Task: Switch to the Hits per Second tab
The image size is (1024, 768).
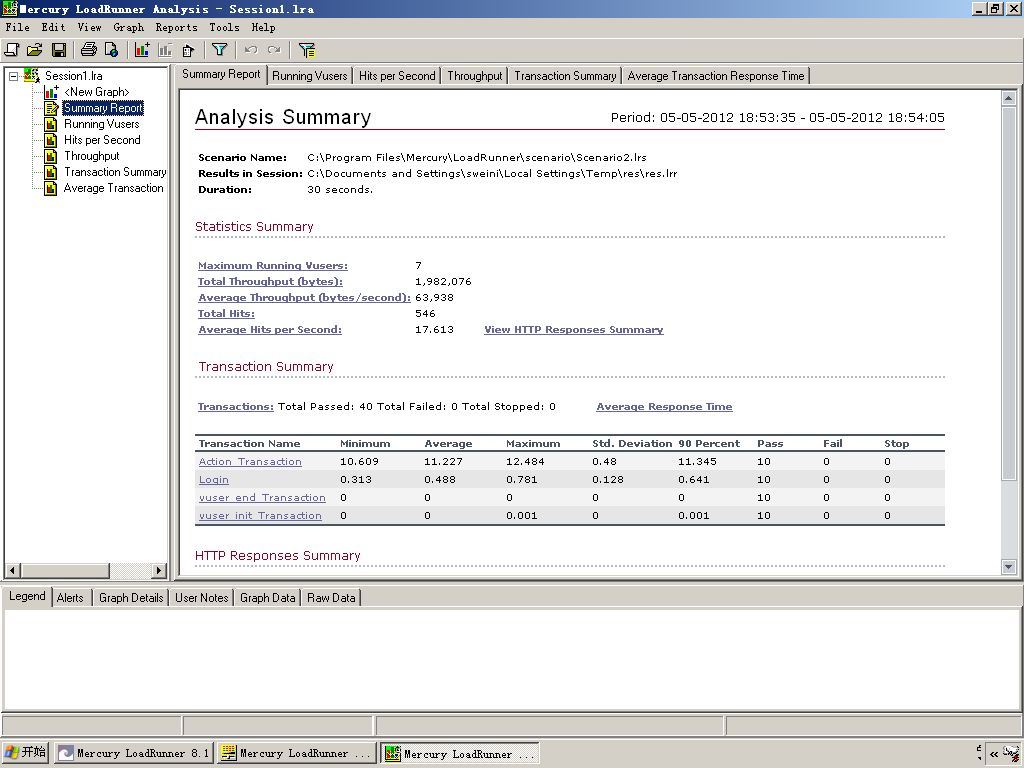Action: (x=397, y=76)
